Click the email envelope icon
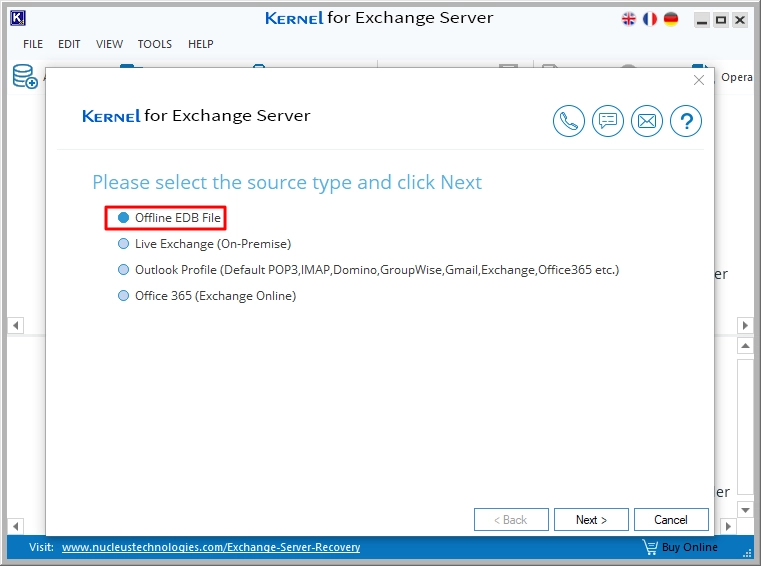This screenshot has height=566, width=761. click(x=646, y=121)
